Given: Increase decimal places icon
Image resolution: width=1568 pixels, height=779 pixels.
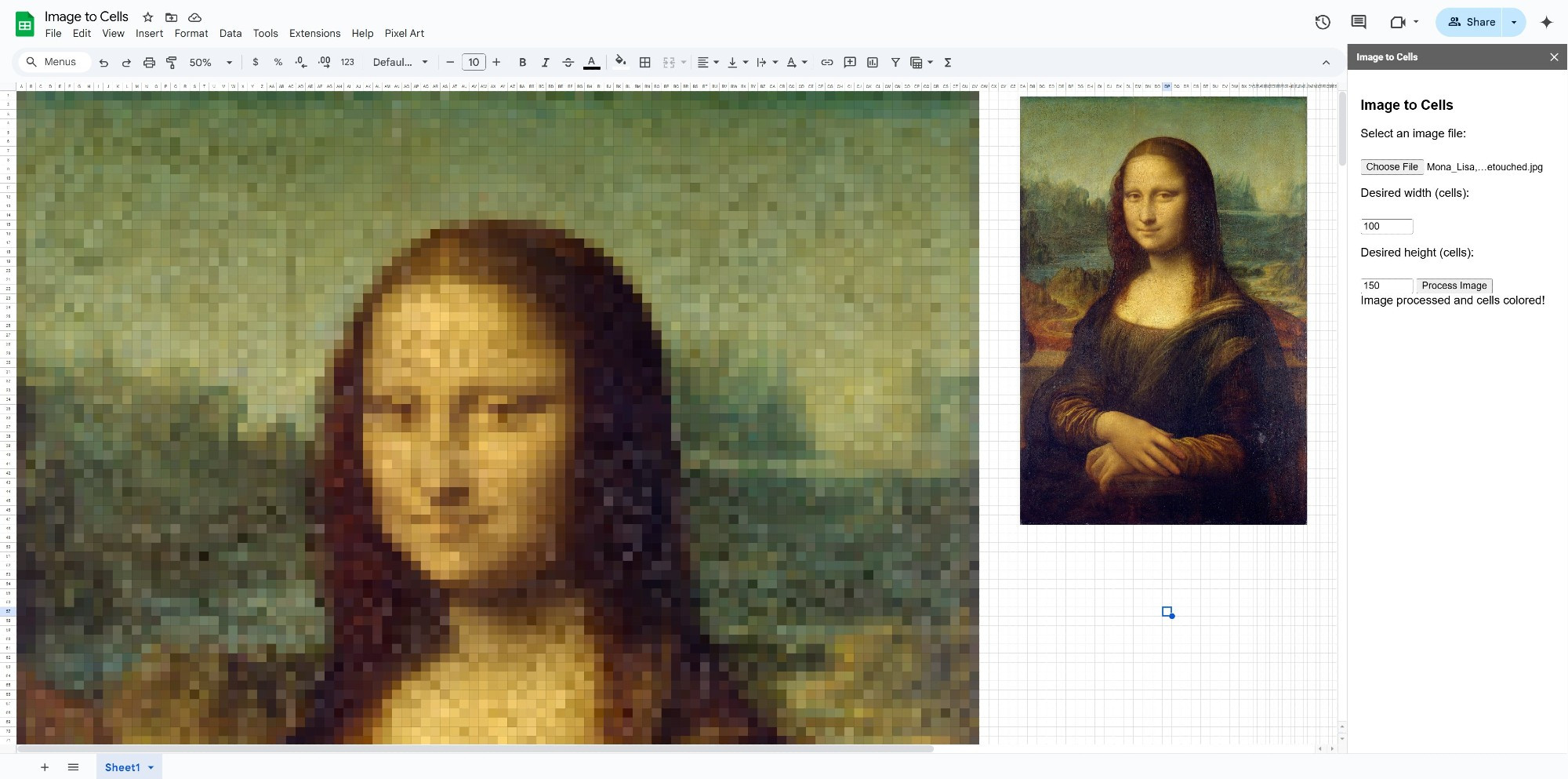Looking at the screenshot, I should coord(325,62).
